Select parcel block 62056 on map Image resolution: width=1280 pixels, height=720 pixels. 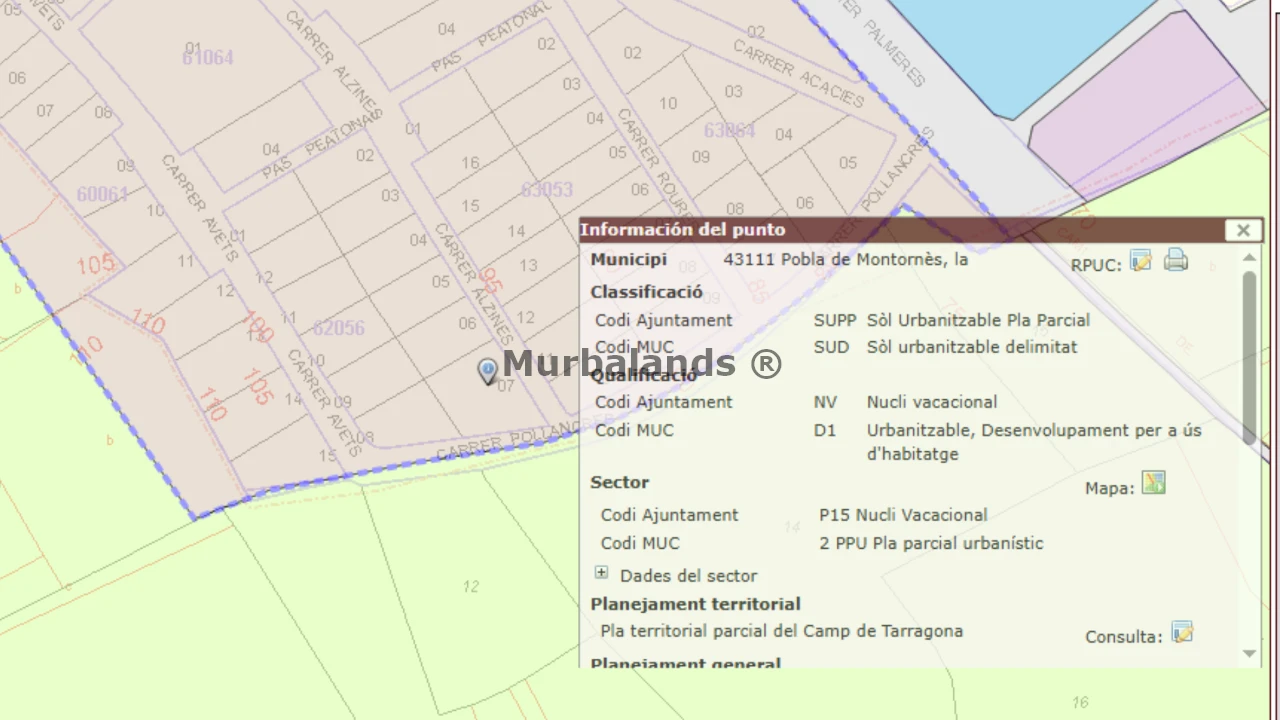tap(339, 328)
